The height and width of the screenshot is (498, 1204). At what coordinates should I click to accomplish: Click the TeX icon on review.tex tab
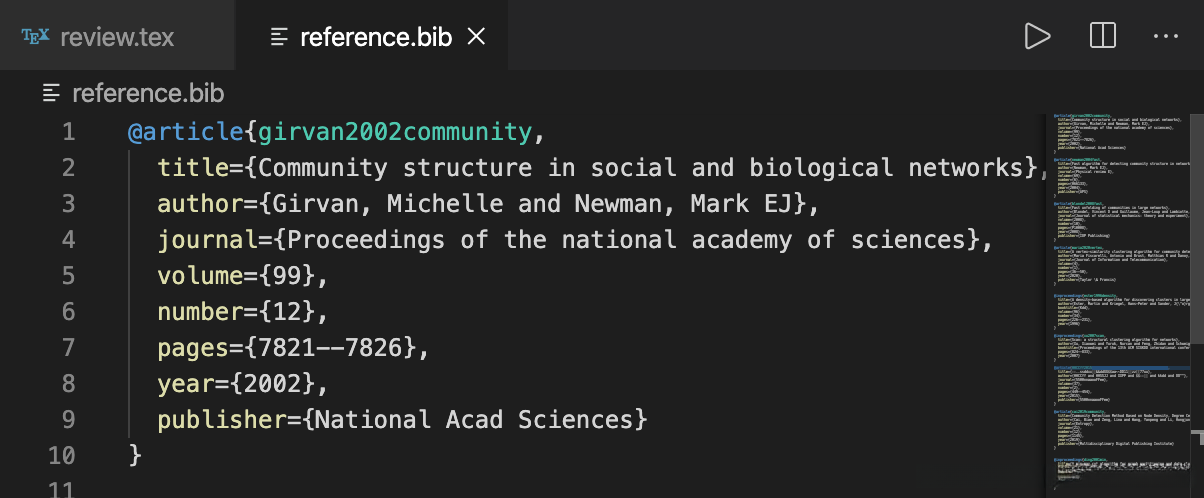point(35,38)
